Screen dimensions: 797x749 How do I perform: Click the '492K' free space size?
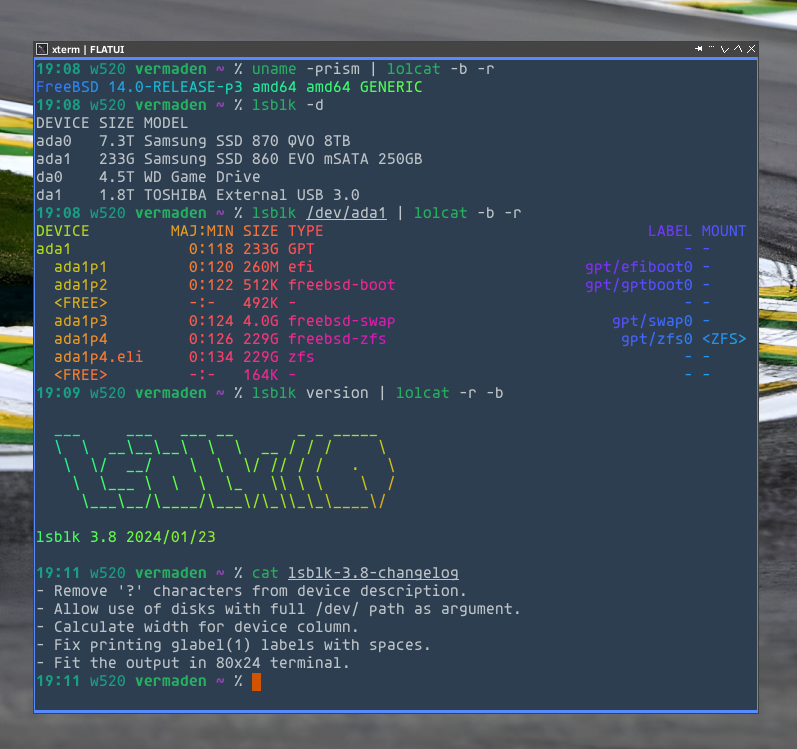pyautogui.click(x=260, y=303)
